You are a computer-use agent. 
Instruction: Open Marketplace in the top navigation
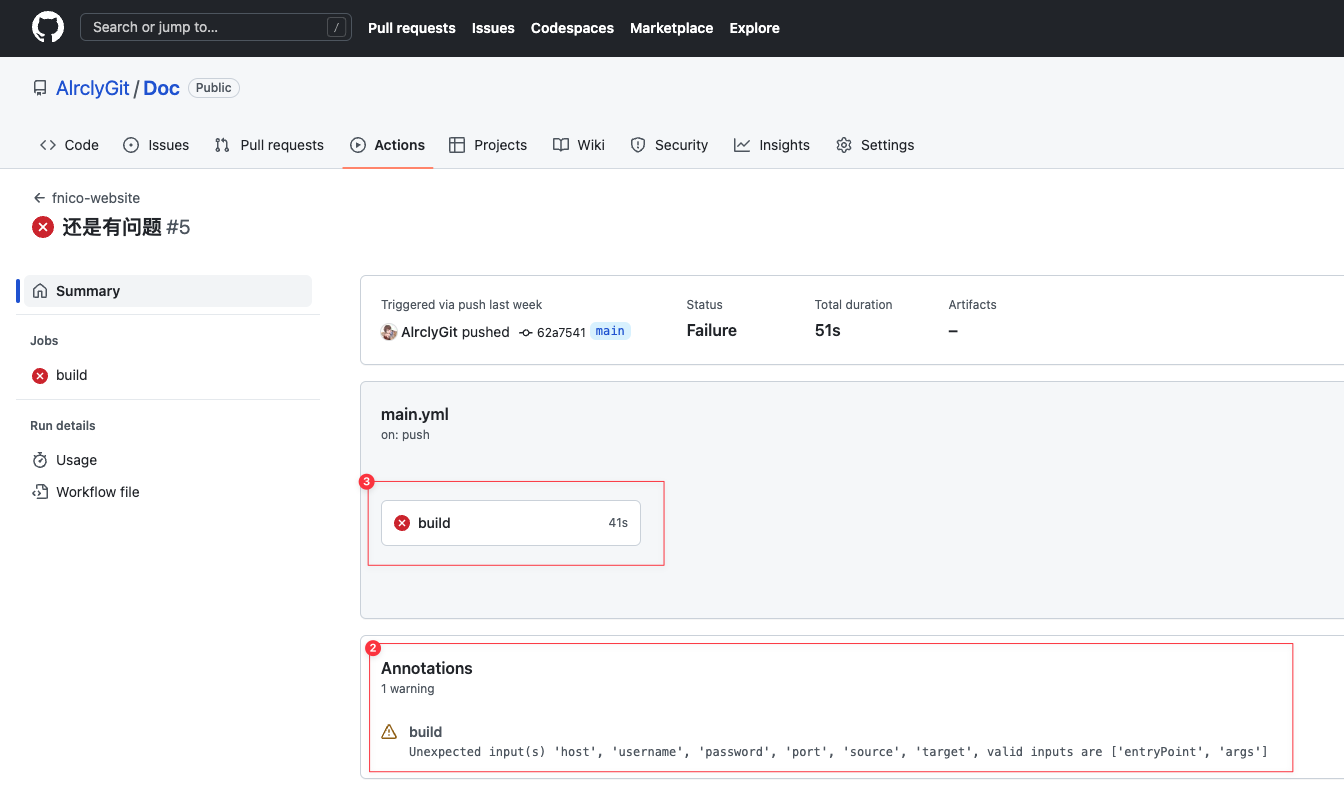(x=671, y=28)
